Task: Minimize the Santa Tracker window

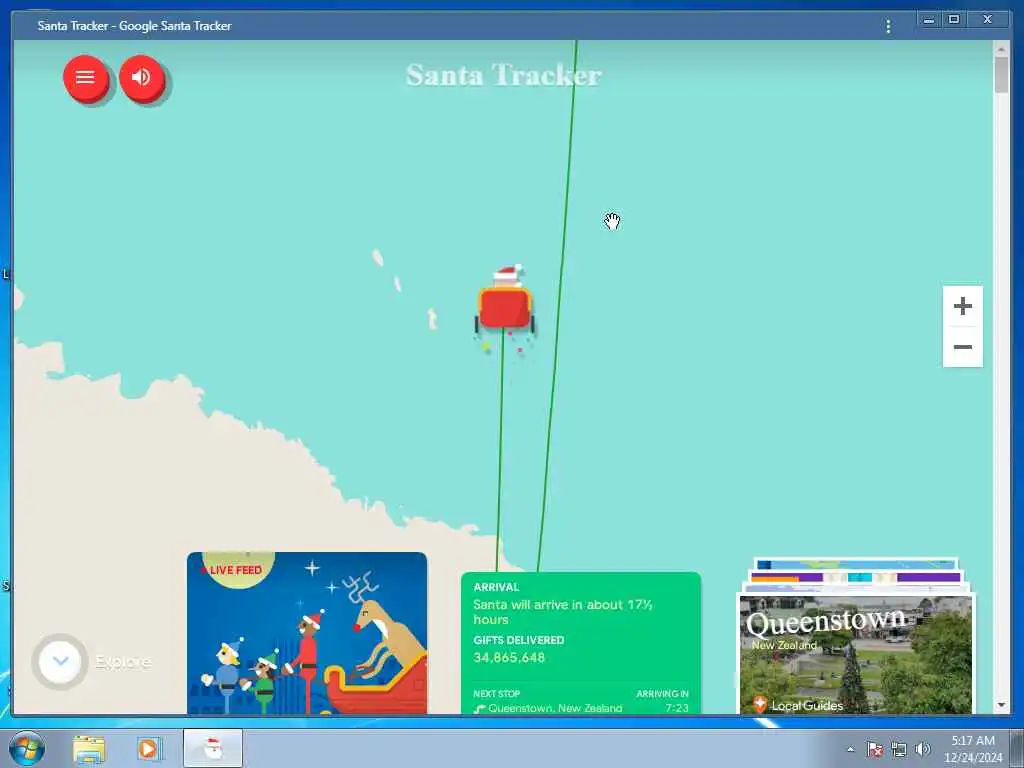Action: click(x=929, y=20)
